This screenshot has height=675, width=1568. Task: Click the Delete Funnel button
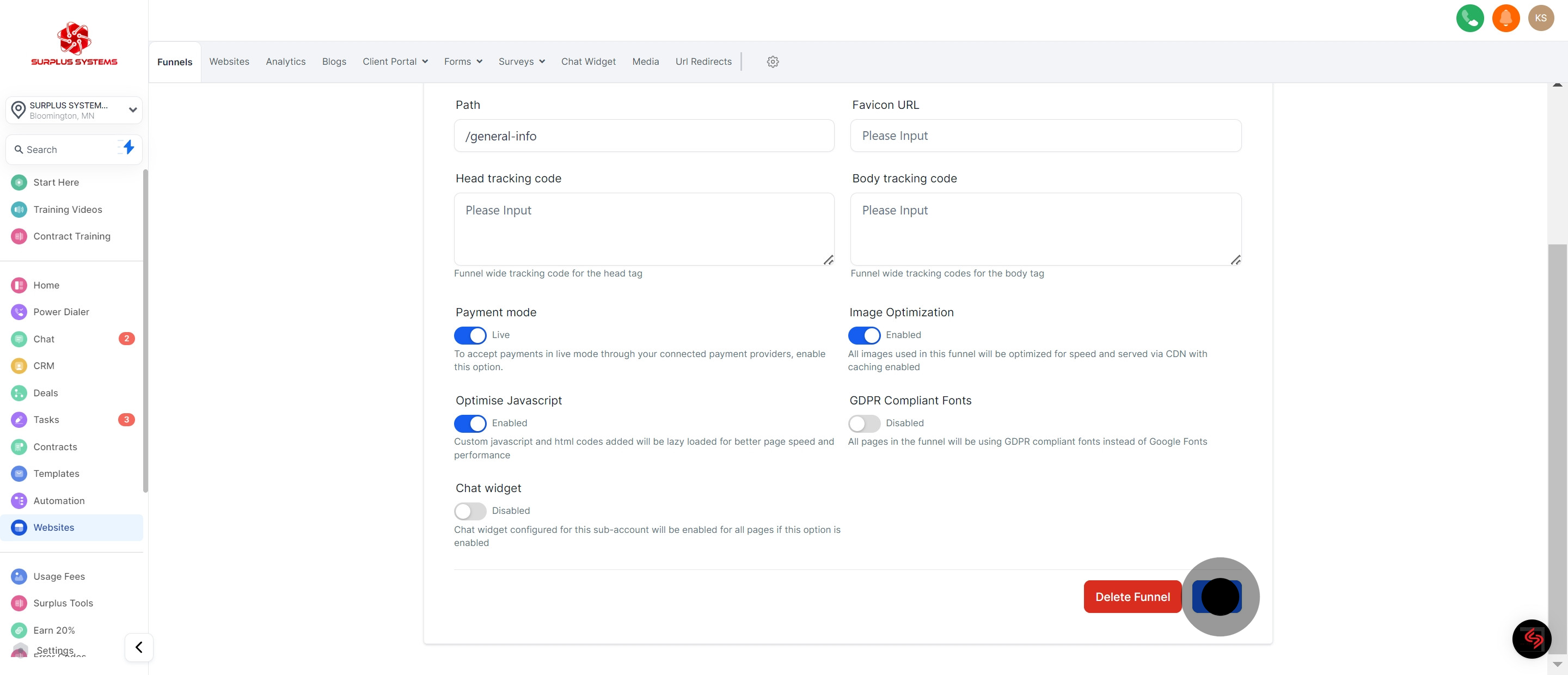[1132, 597]
